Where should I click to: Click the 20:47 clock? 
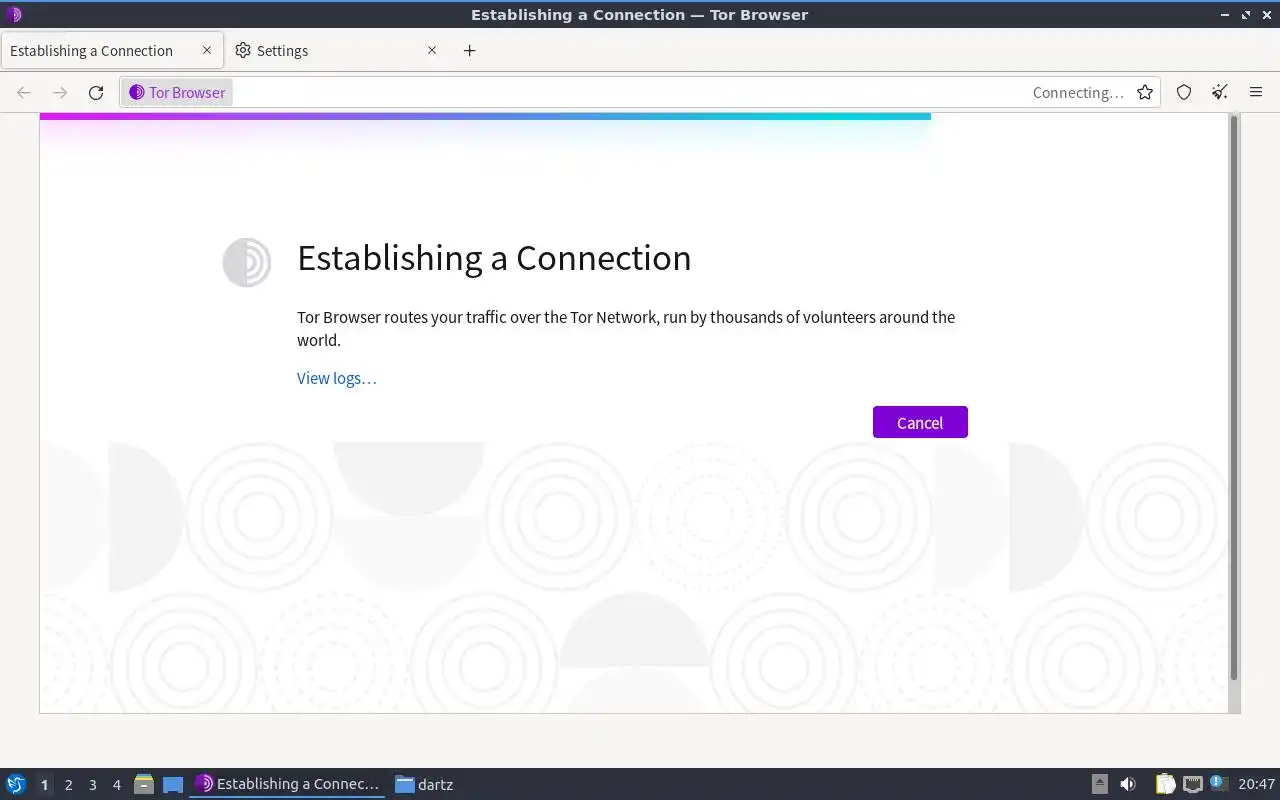(1256, 784)
